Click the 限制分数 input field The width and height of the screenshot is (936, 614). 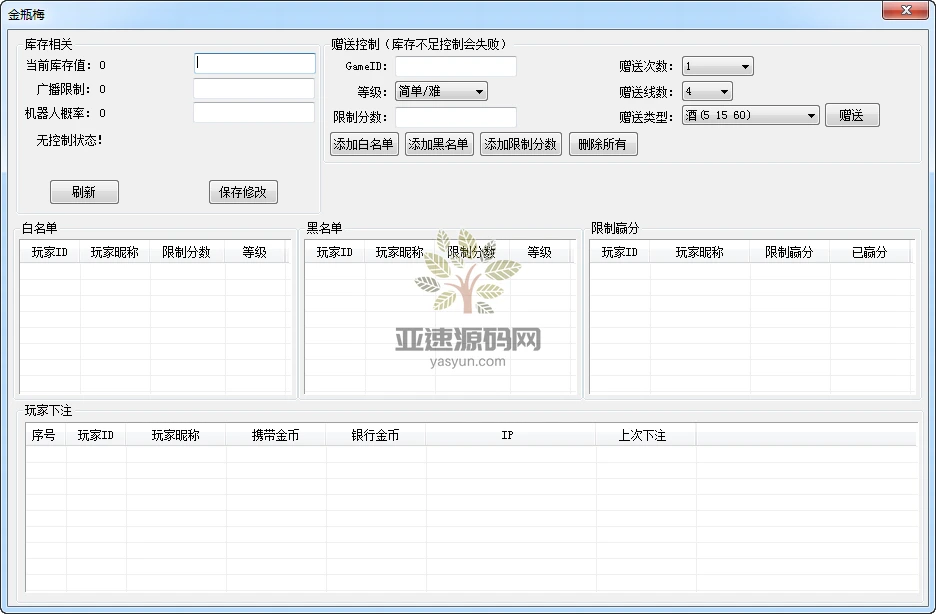tap(455, 115)
